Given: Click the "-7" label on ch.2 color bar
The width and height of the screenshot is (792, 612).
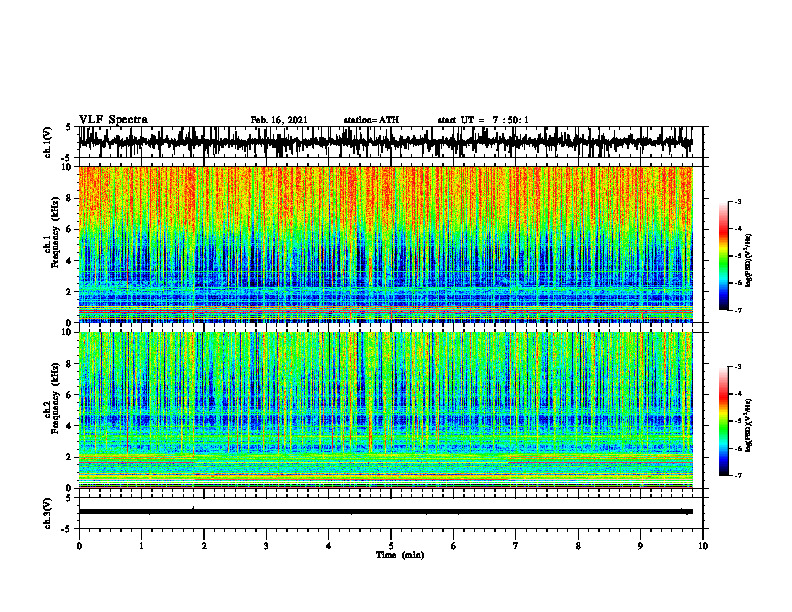Looking at the screenshot, I should tap(737, 476).
